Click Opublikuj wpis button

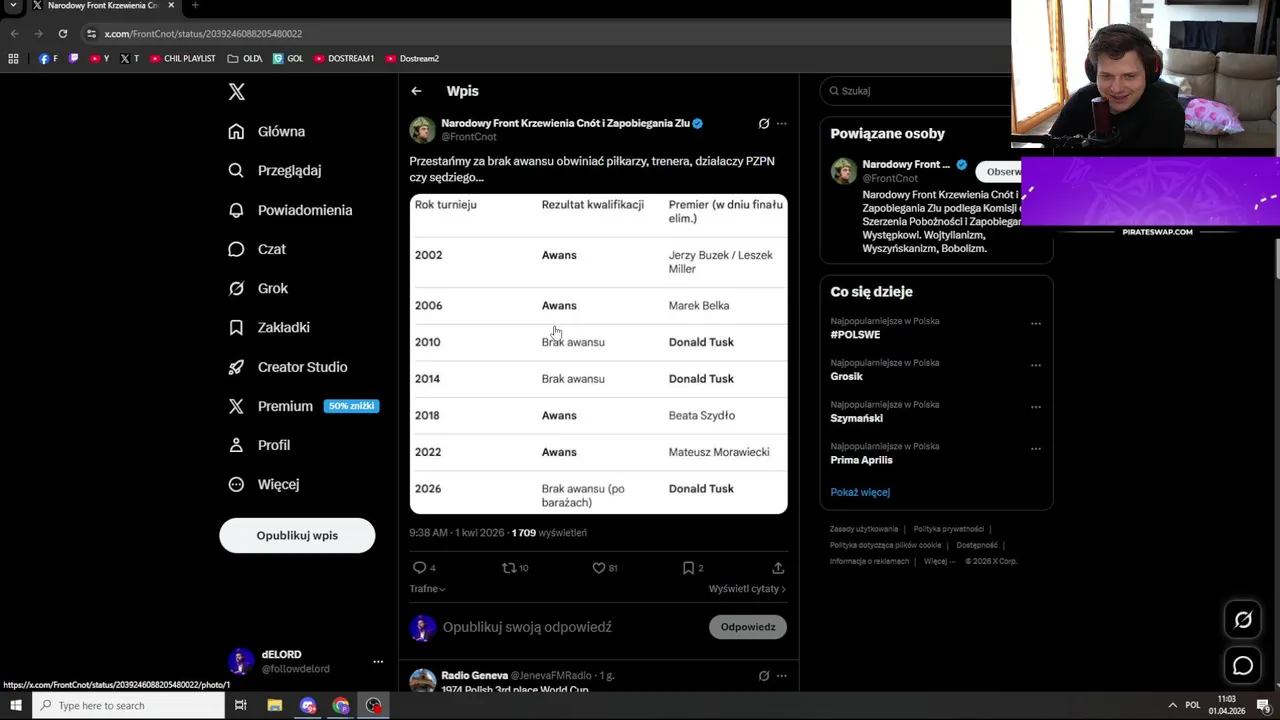(297, 535)
